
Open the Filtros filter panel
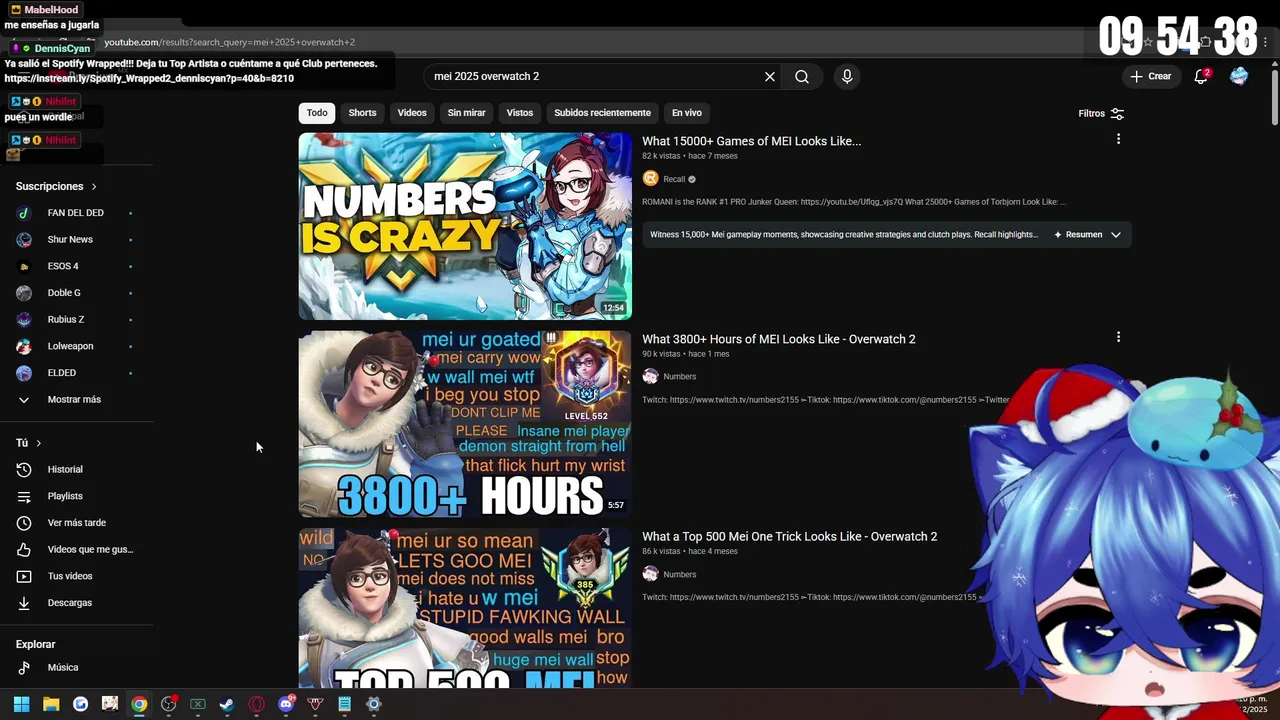pos(1101,114)
